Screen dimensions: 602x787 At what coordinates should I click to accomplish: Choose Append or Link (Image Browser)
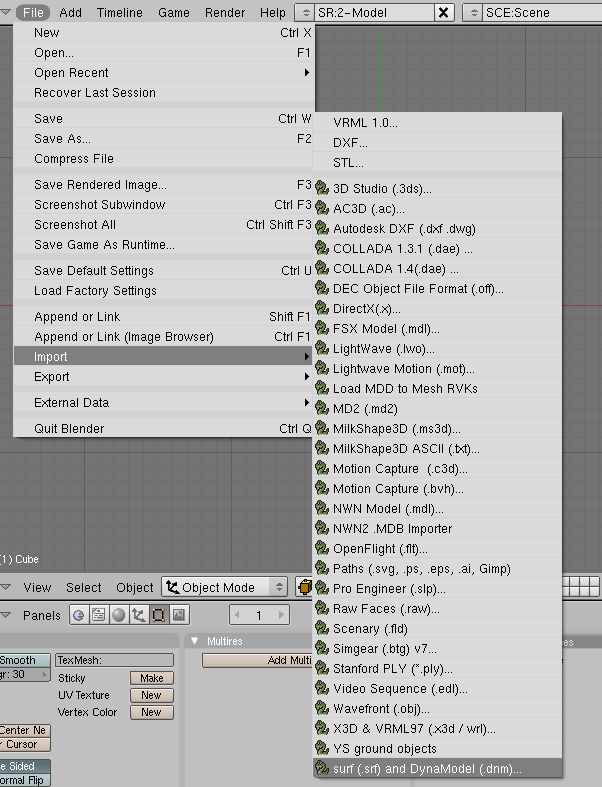click(164, 336)
